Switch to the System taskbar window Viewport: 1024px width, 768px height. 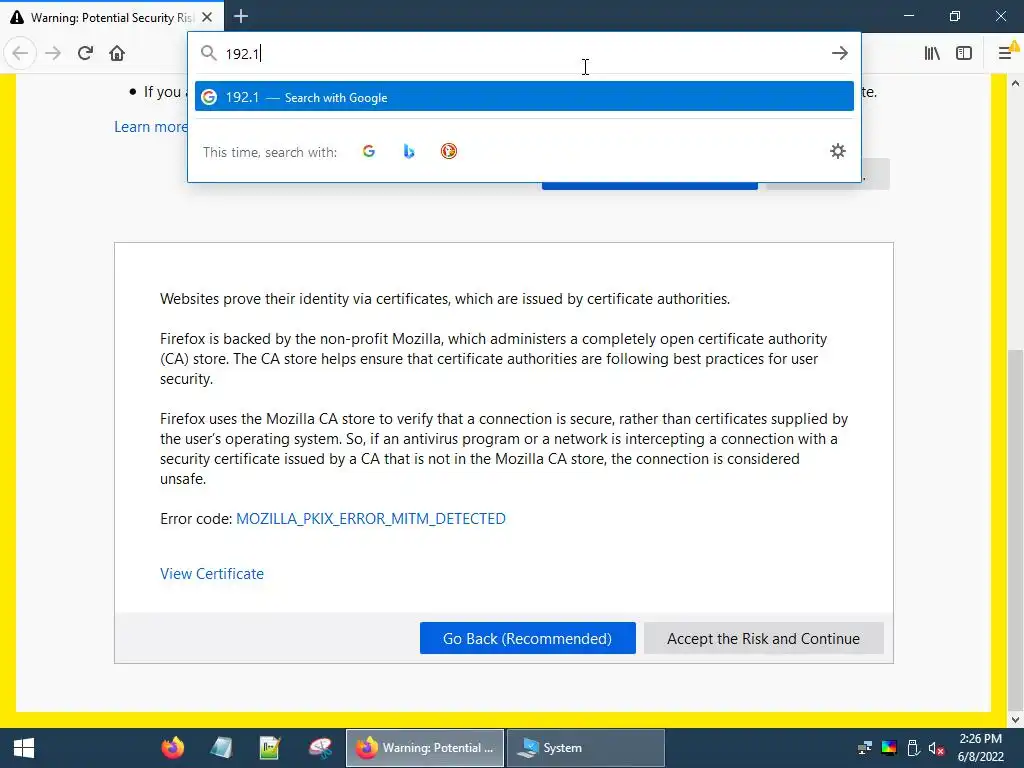pos(586,748)
